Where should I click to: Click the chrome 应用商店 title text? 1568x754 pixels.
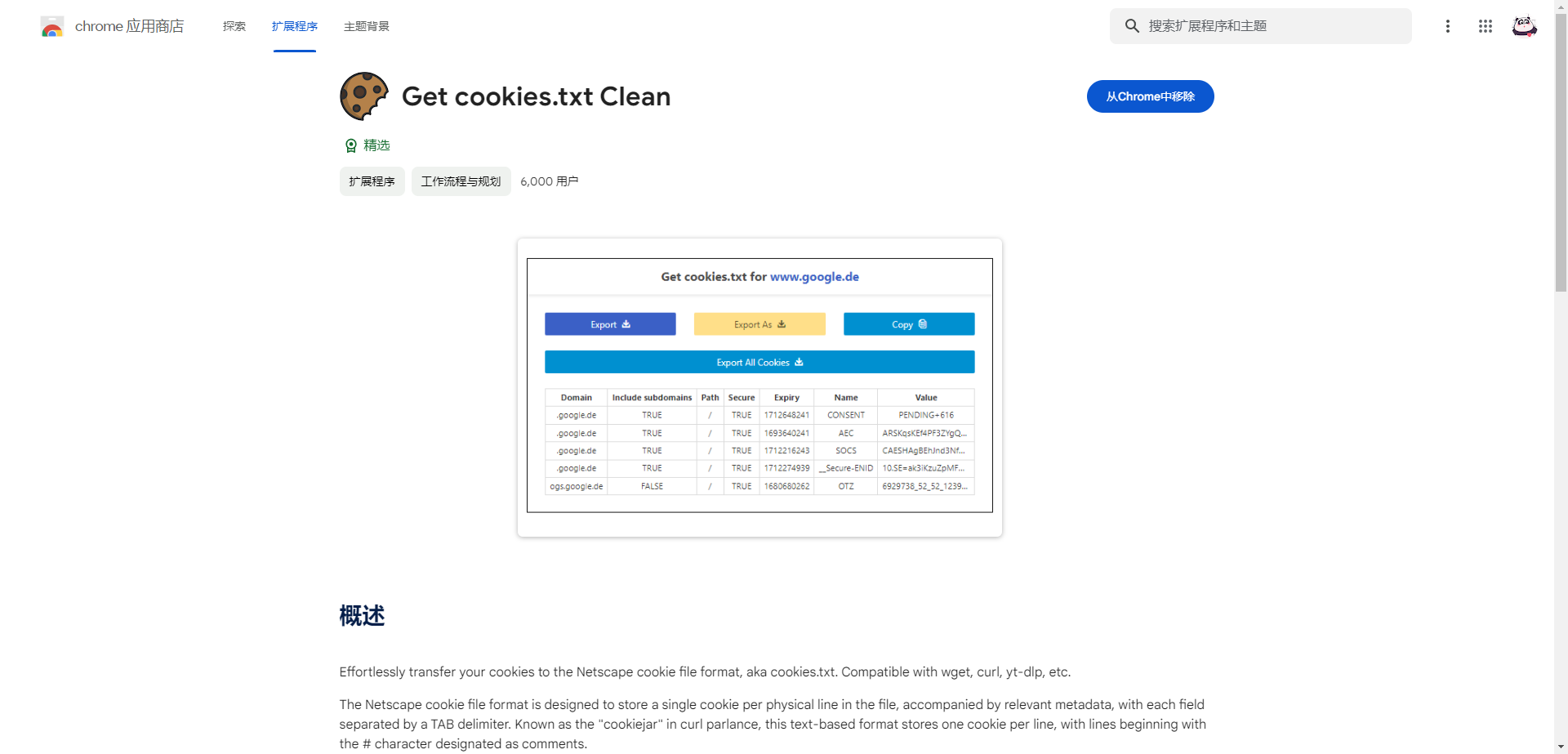tap(129, 26)
